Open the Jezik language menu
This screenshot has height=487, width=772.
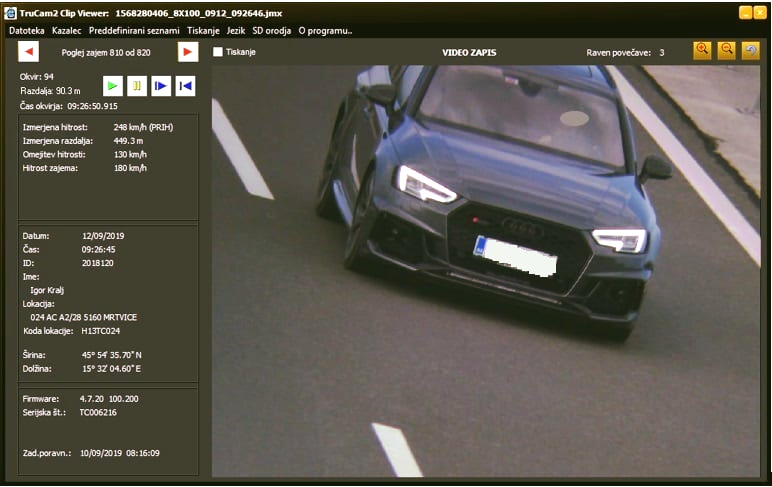236,31
